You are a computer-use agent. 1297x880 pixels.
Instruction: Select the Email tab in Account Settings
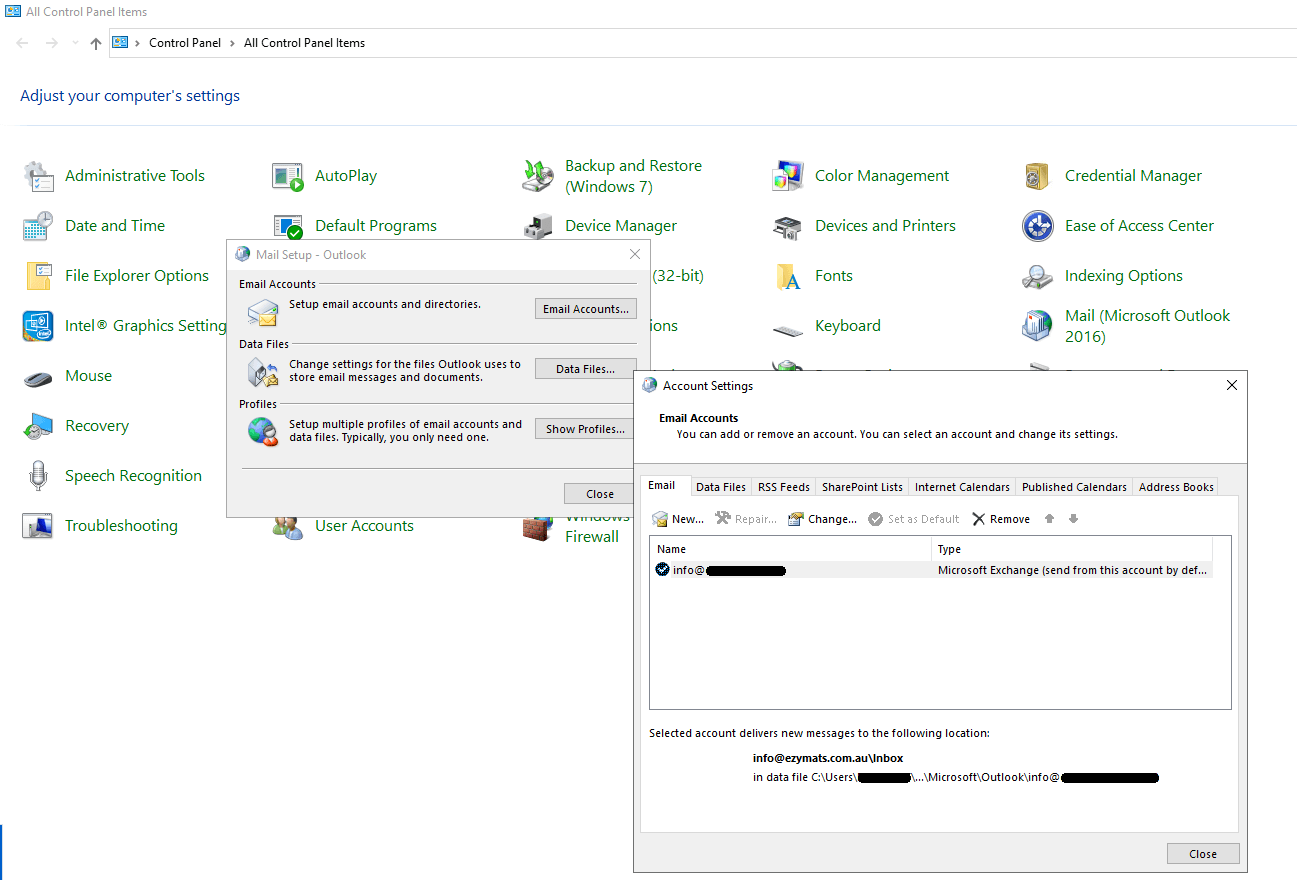click(662, 486)
